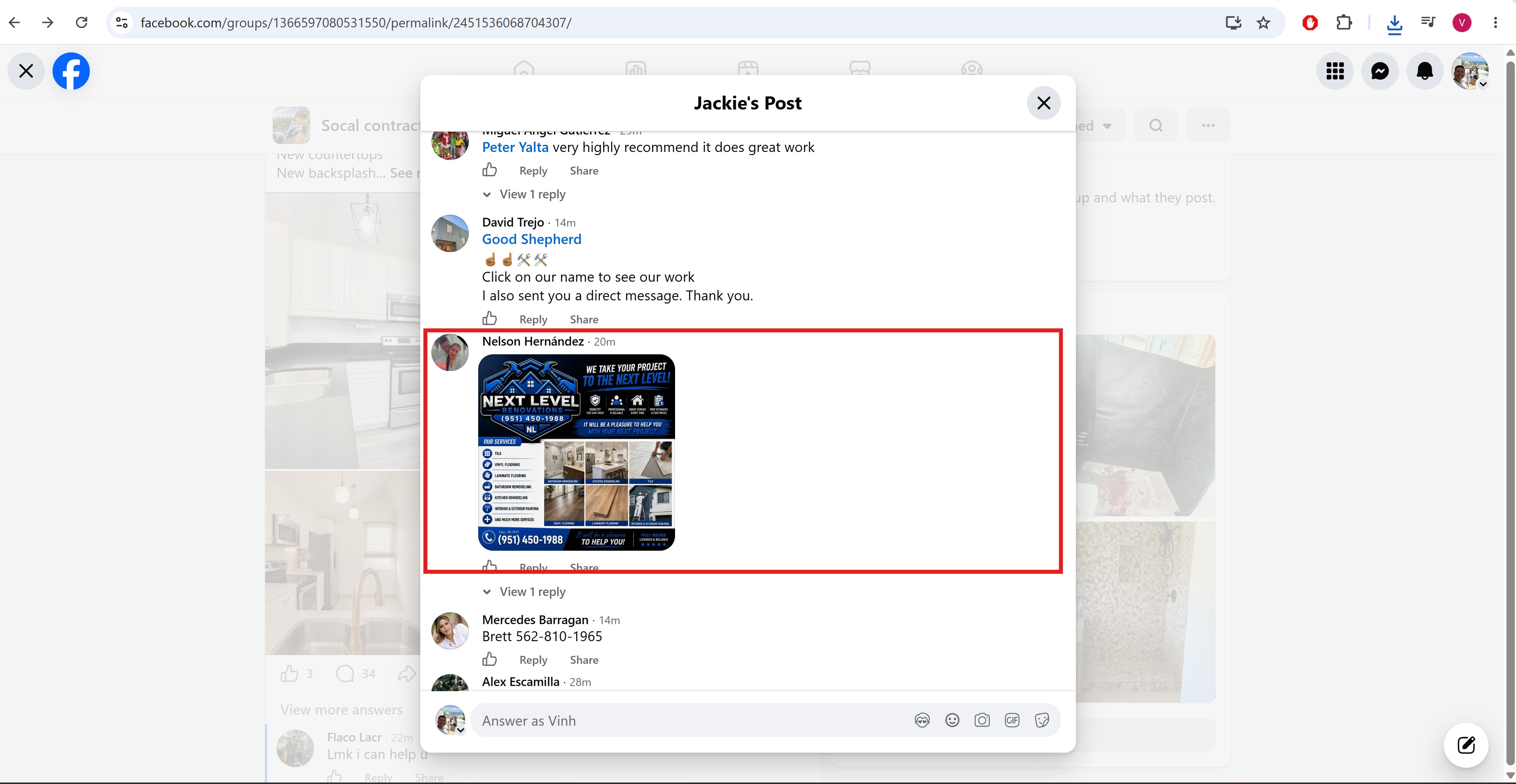The image size is (1516, 784).
Task: Reply to David Trejo's comment
Action: point(533,319)
